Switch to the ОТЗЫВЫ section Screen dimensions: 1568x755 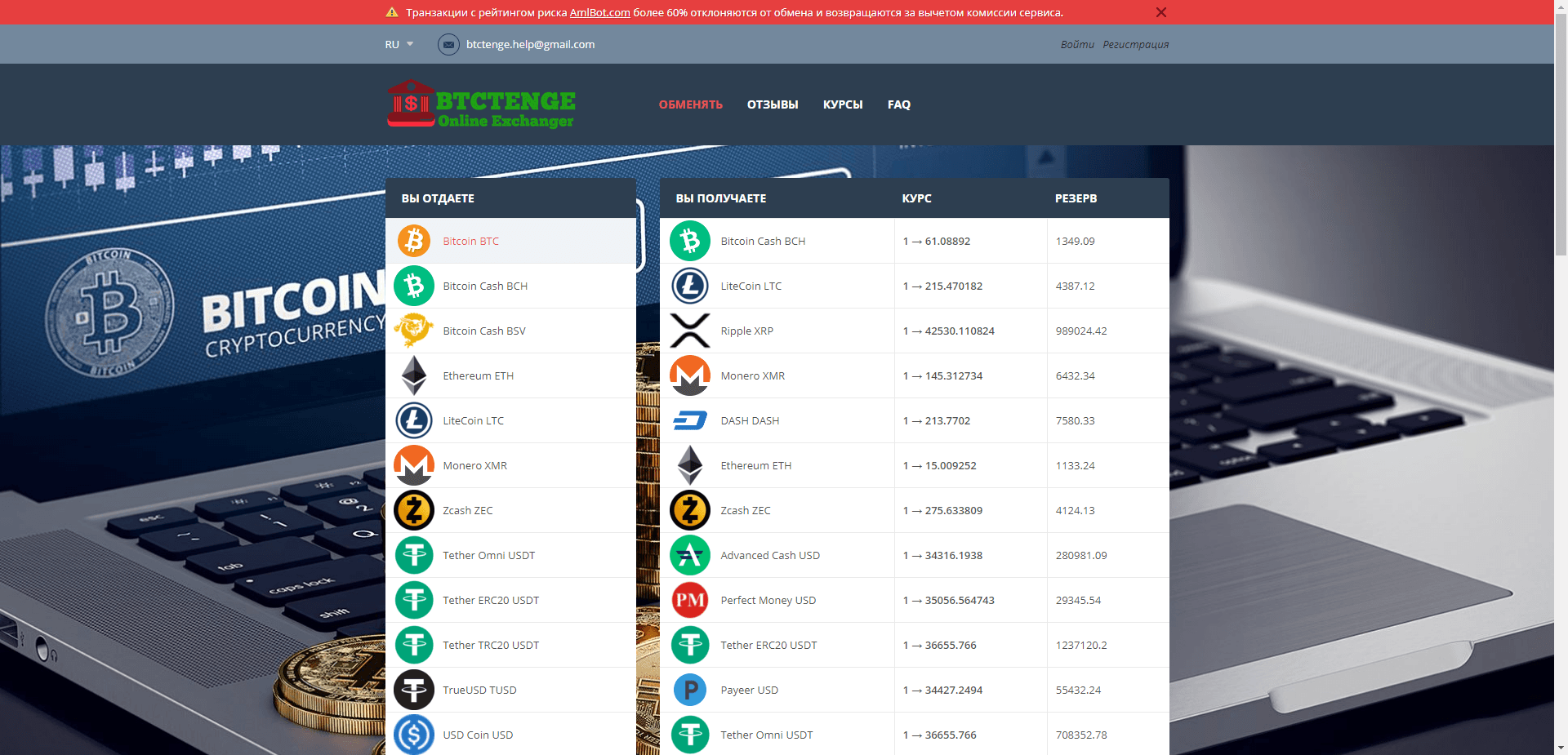pos(772,104)
